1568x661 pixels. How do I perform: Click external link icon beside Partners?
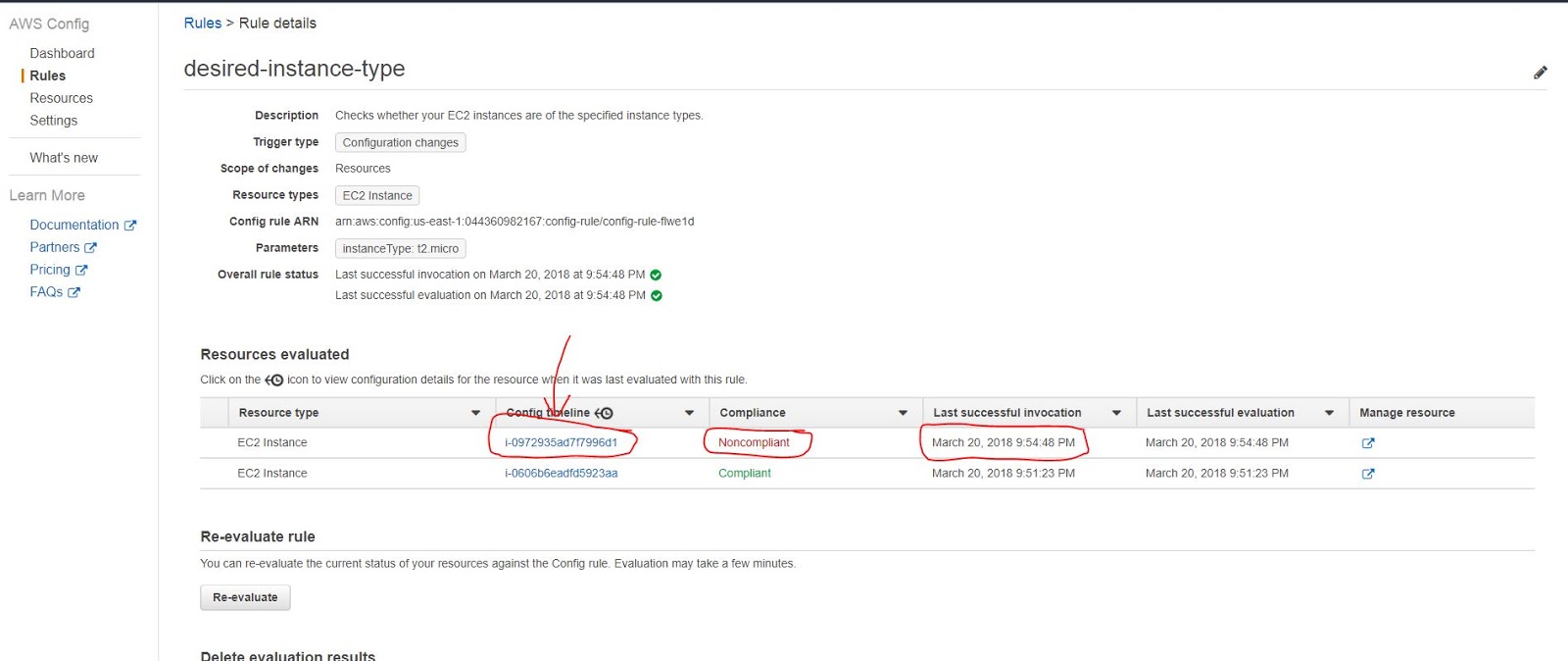(x=91, y=248)
